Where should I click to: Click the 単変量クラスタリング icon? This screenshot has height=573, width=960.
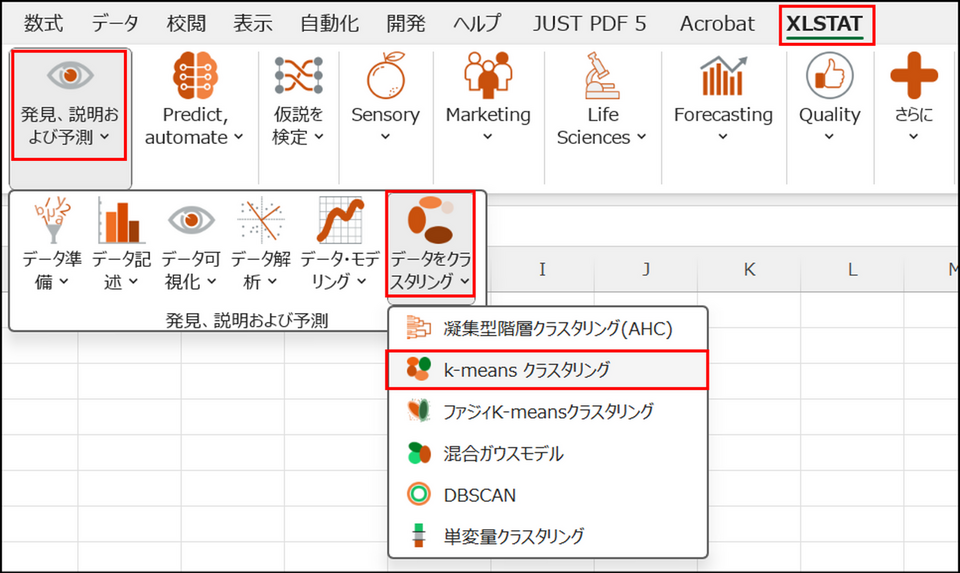tap(419, 536)
